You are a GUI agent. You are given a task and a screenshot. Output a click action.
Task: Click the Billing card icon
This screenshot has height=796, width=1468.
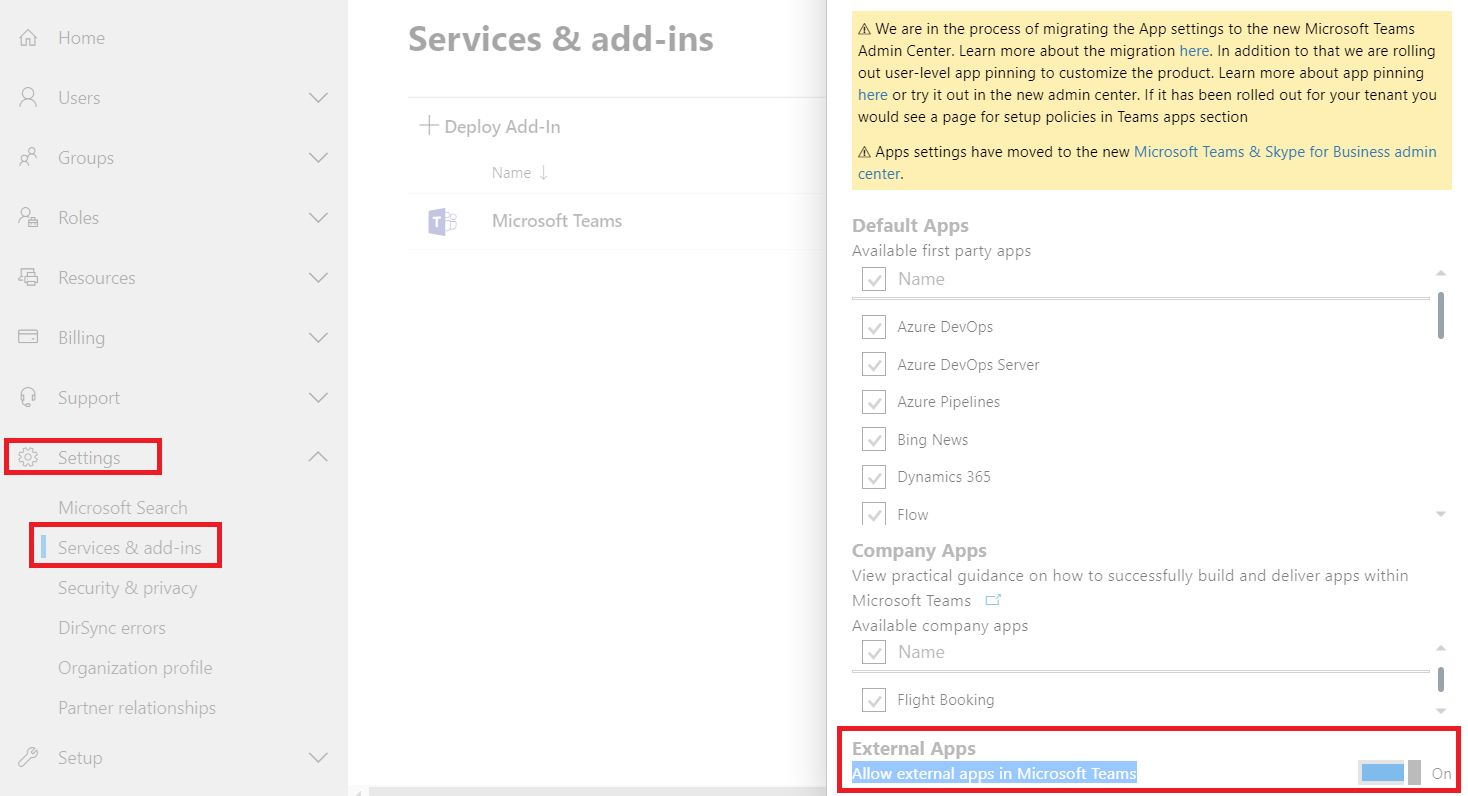(x=28, y=337)
